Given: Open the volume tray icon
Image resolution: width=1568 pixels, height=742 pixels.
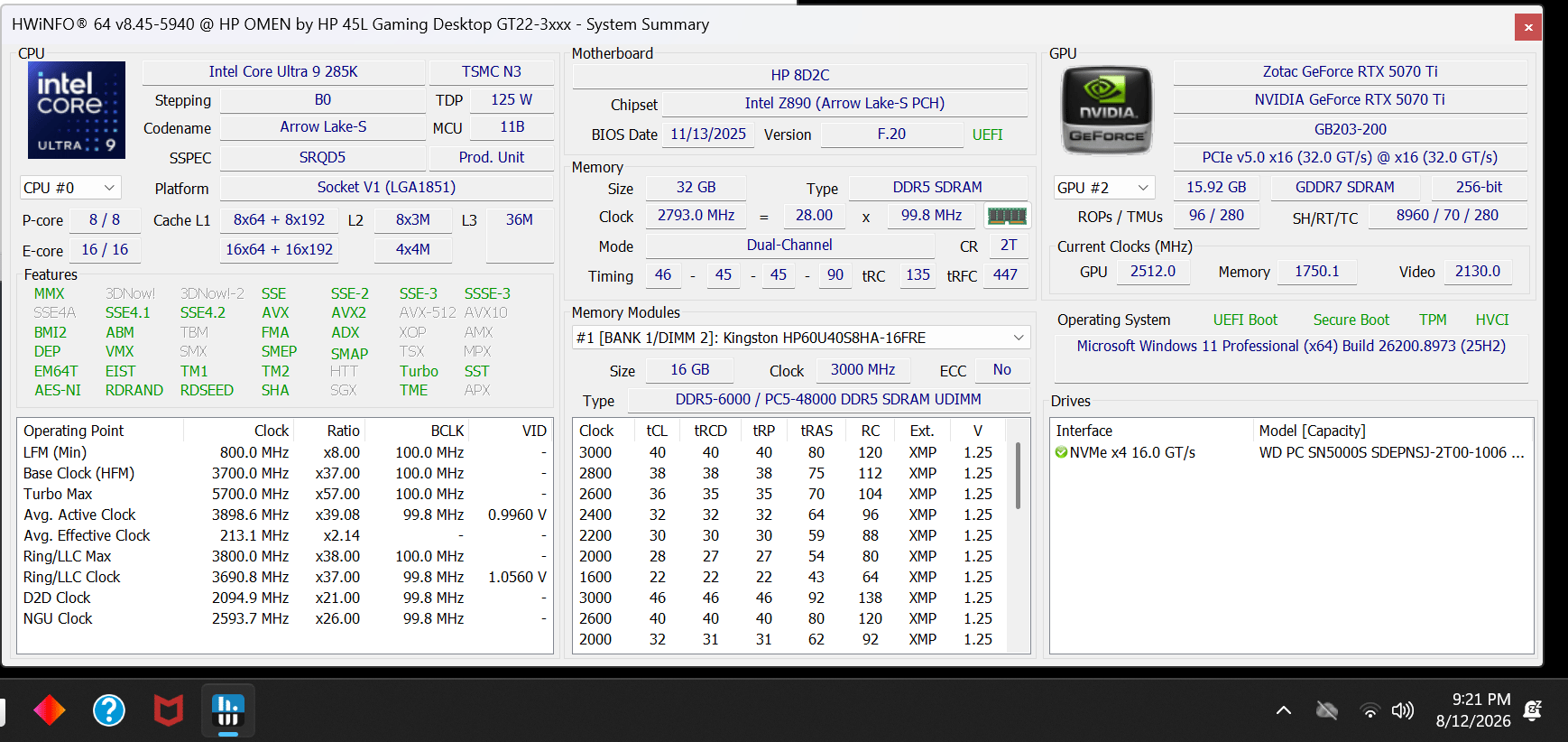Looking at the screenshot, I should [1402, 710].
